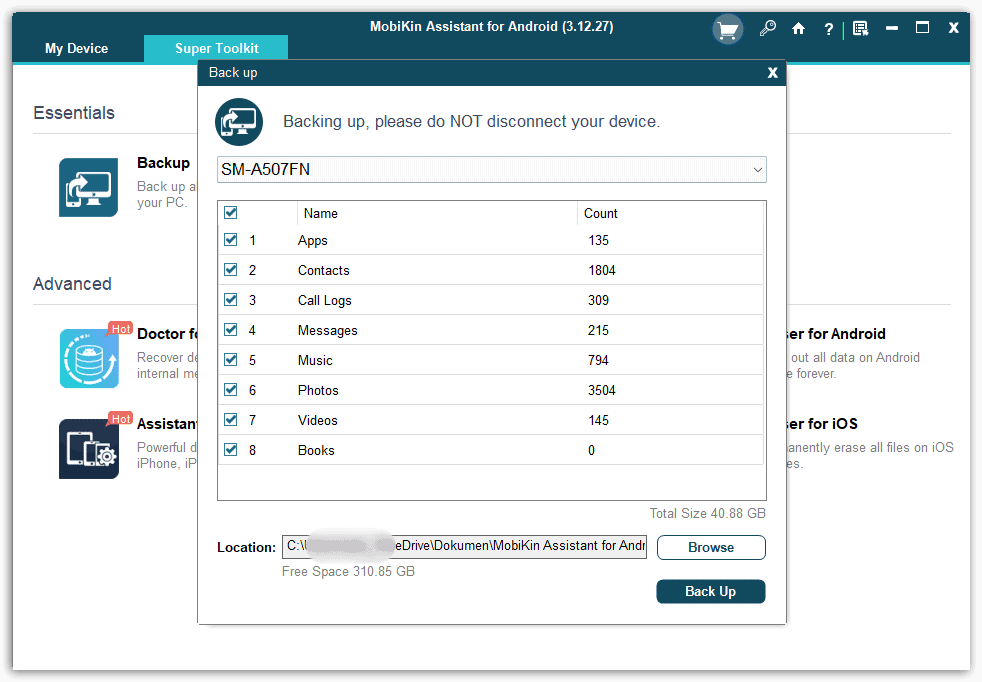982x682 pixels.
Task: Click the Browse button
Action: (x=711, y=547)
